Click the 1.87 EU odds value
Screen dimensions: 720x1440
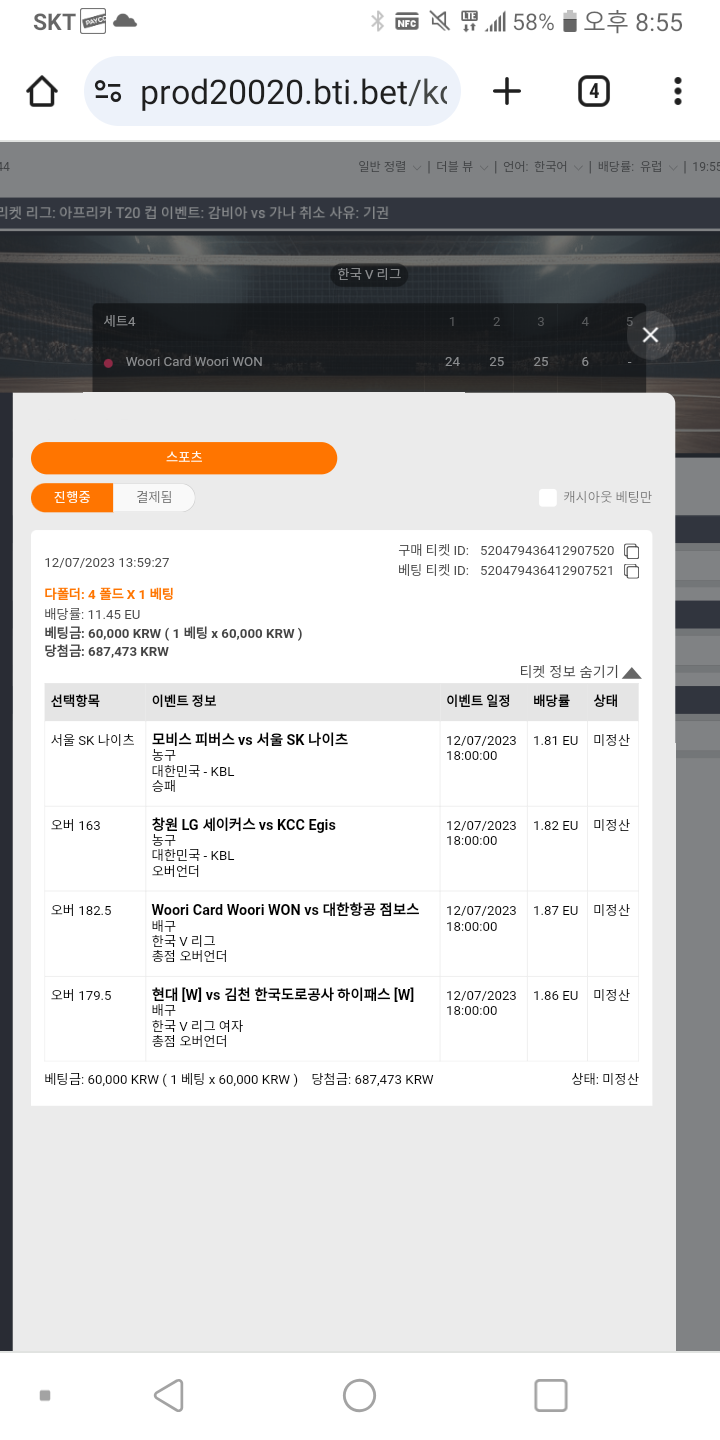click(x=556, y=911)
